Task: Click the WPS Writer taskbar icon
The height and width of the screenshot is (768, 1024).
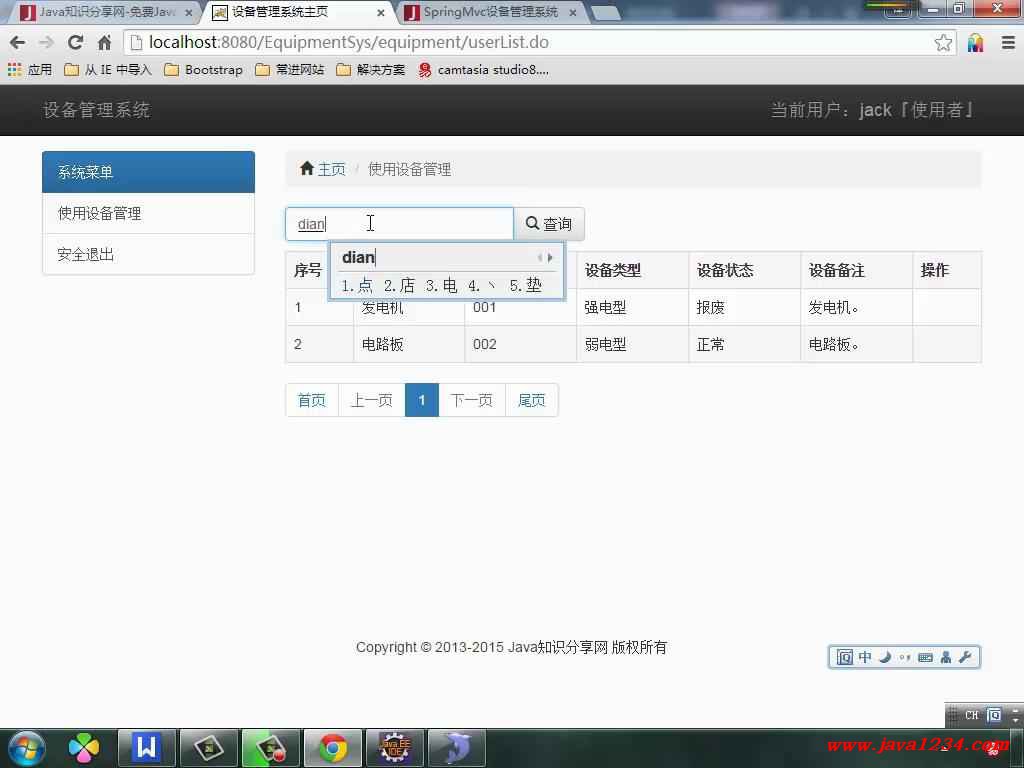Action: (147, 747)
